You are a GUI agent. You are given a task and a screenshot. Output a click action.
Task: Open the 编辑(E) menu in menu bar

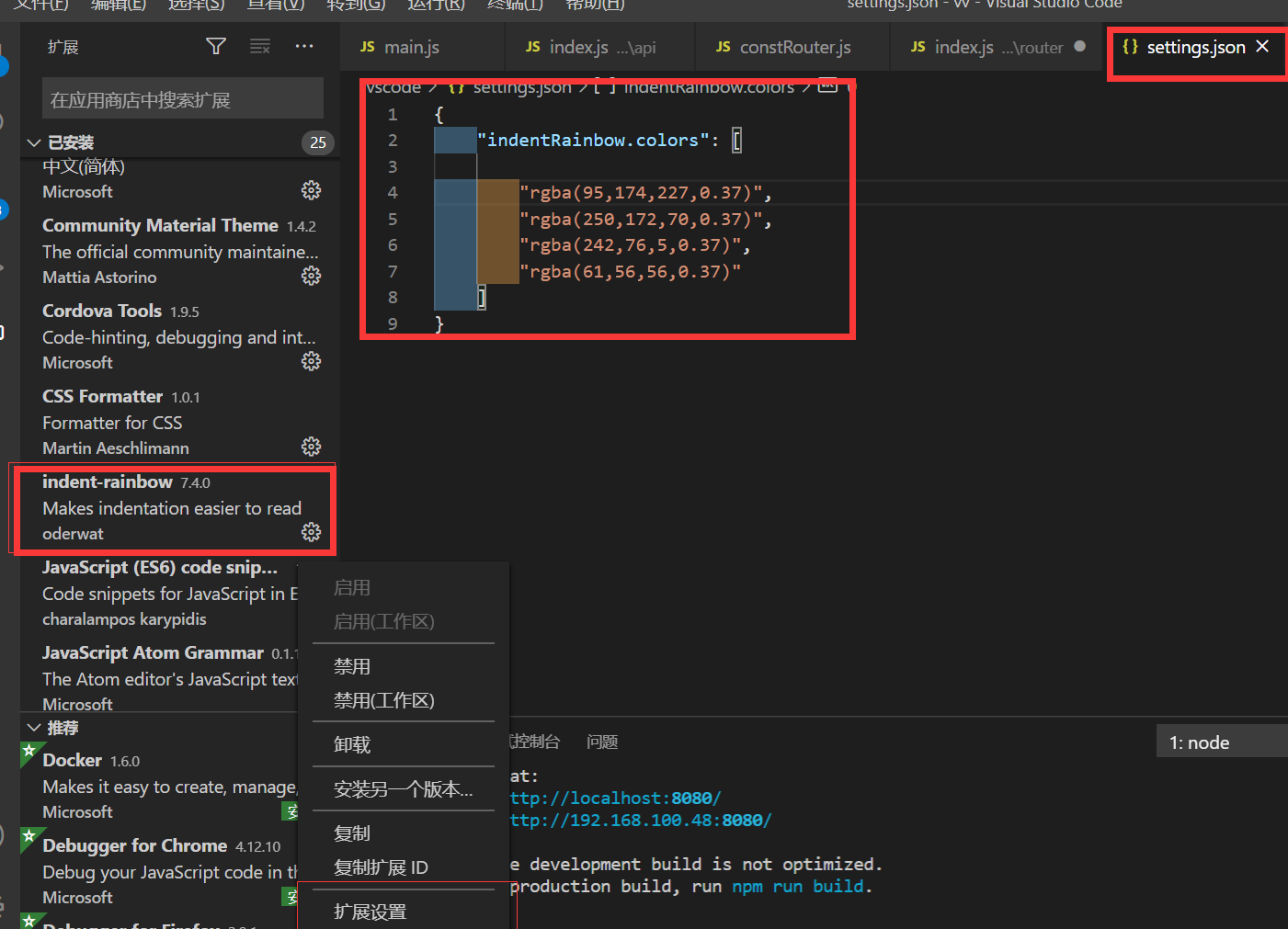tap(119, 5)
